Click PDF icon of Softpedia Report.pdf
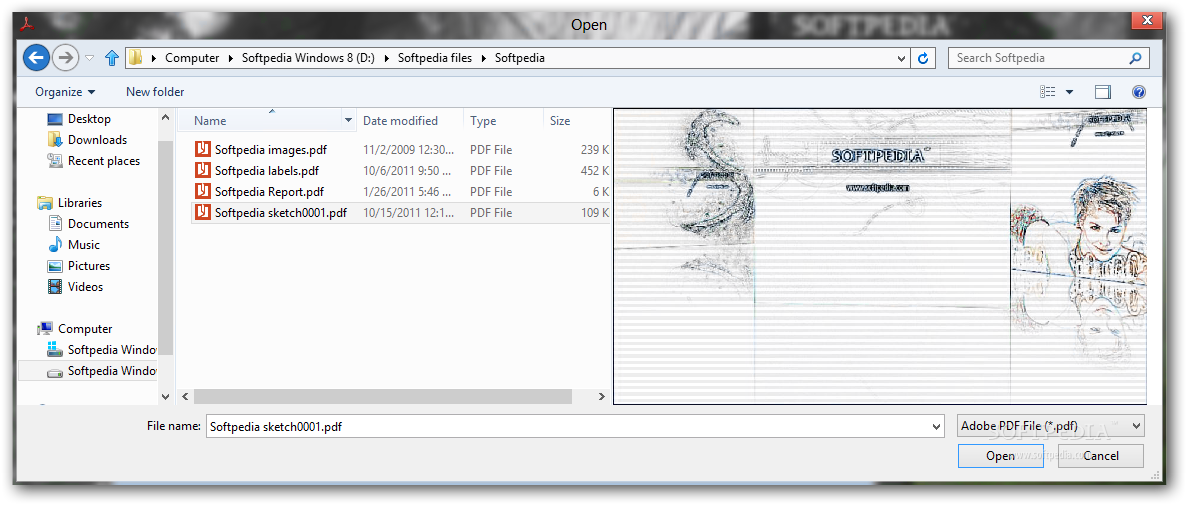The image size is (1187, 505). click(202, 192)
